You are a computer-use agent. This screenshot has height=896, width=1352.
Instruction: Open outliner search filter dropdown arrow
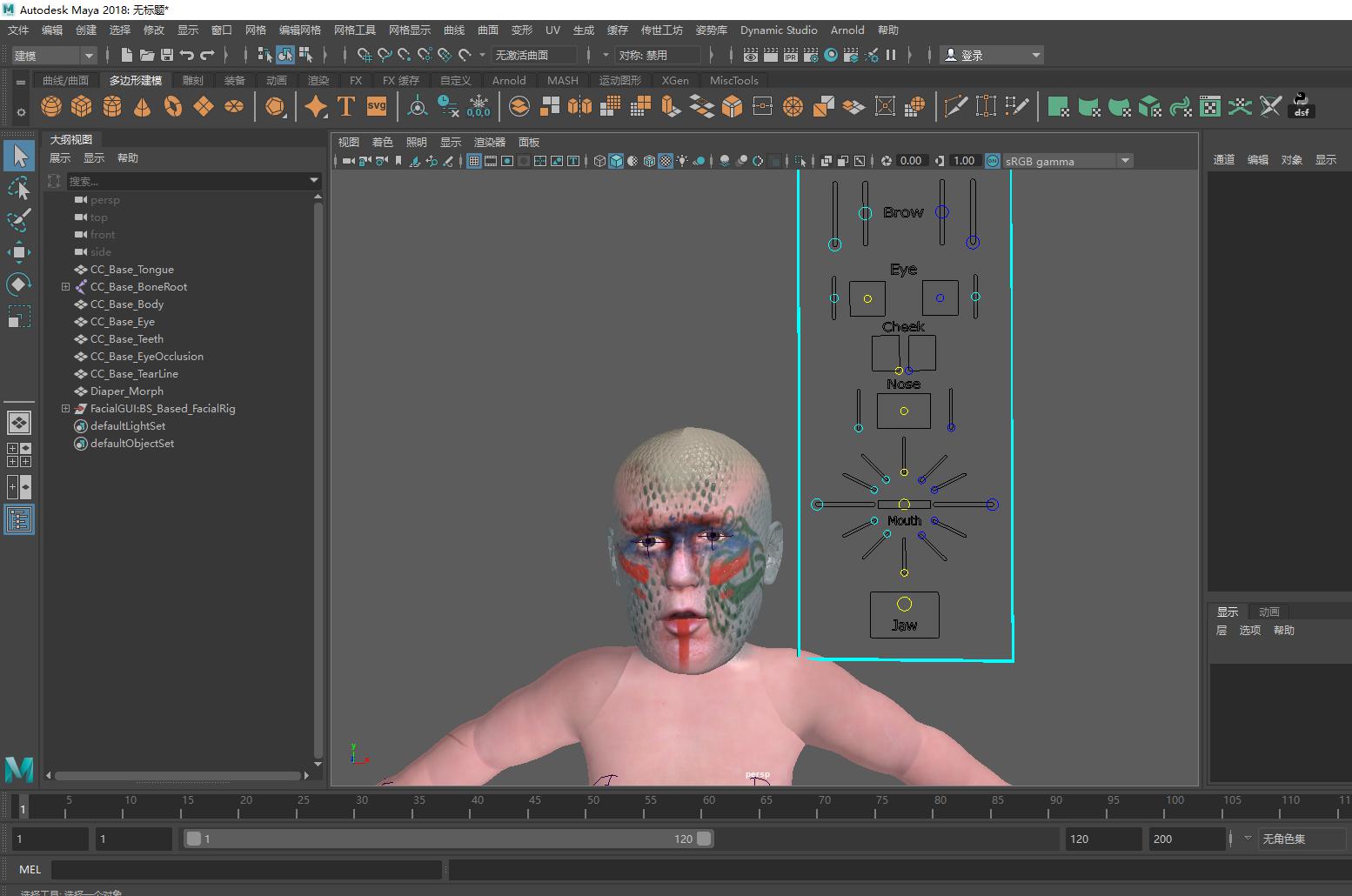[314, 180]
